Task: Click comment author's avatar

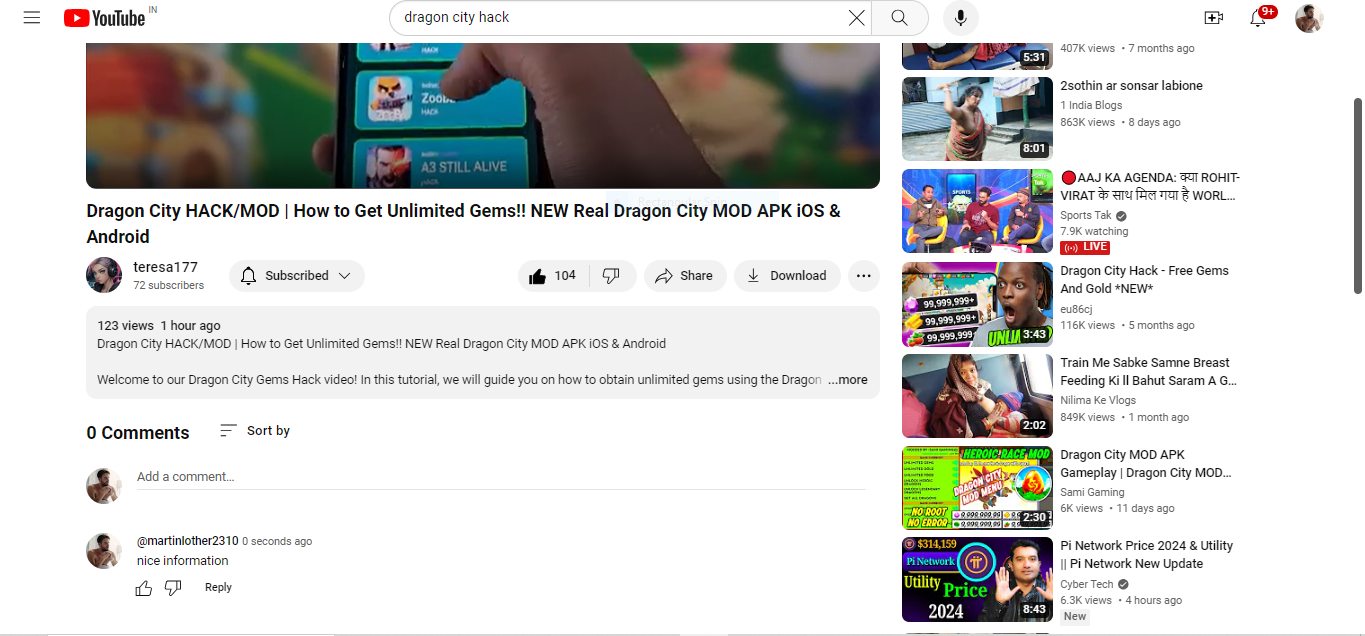Action: point(104,551)
